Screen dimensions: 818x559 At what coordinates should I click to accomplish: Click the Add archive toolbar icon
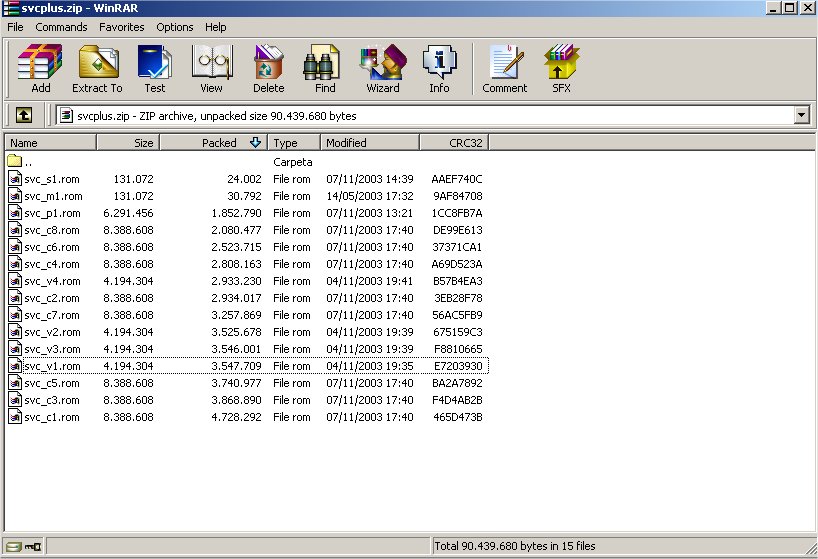coord(40,69)
